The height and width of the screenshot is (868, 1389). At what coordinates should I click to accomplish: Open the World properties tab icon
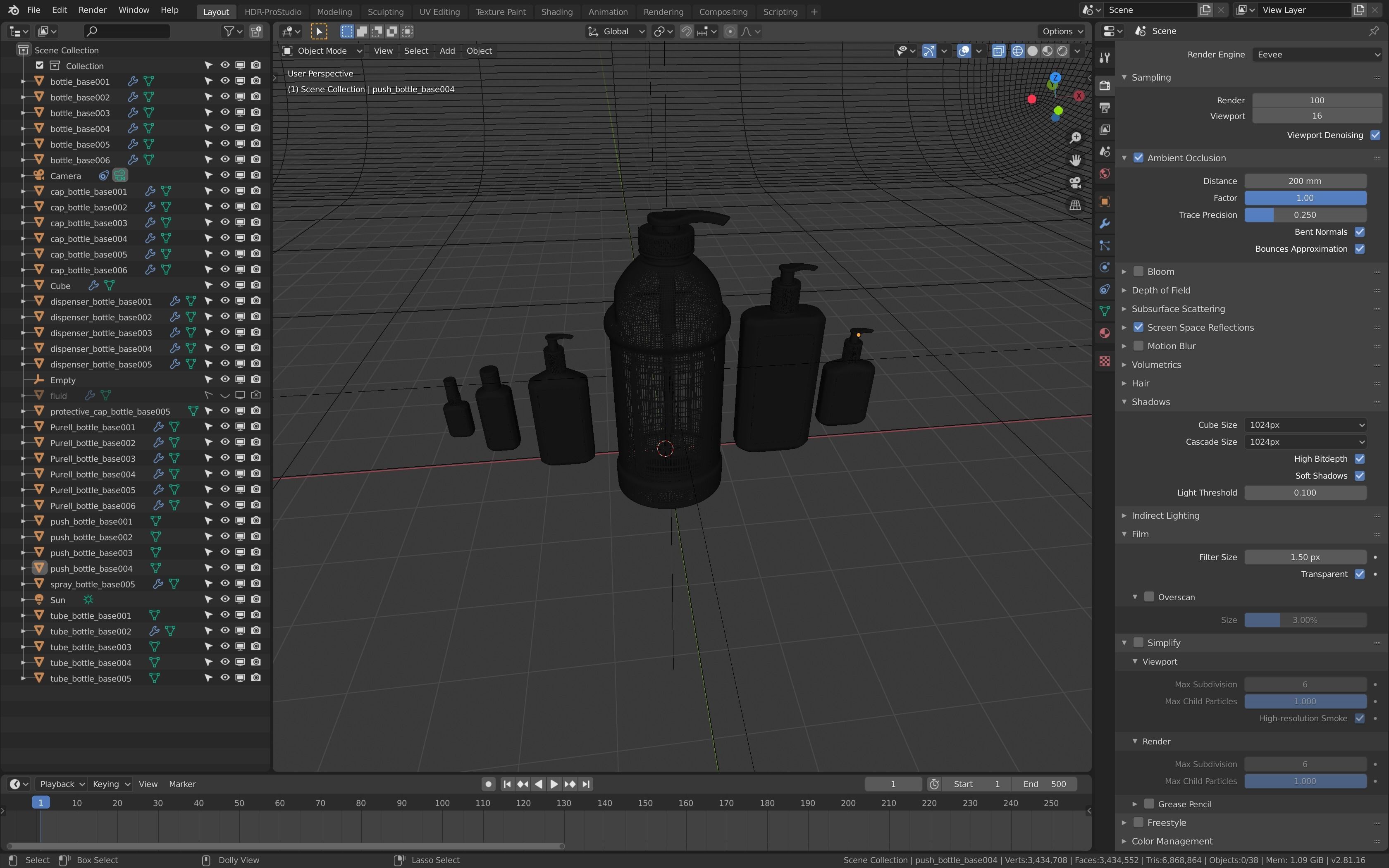(x=1104, y=173)
